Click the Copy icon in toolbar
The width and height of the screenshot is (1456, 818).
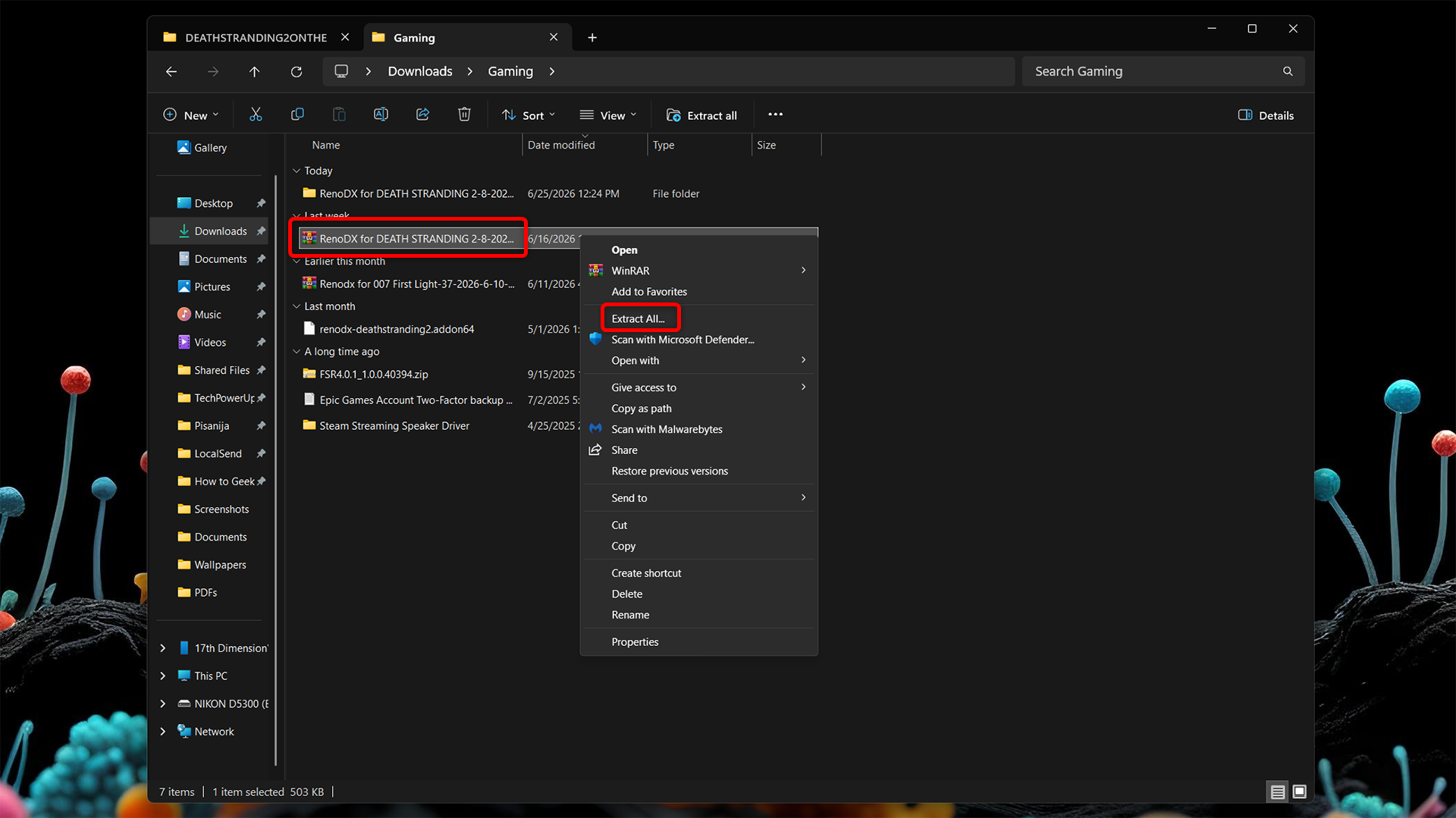tap(297, 114)
